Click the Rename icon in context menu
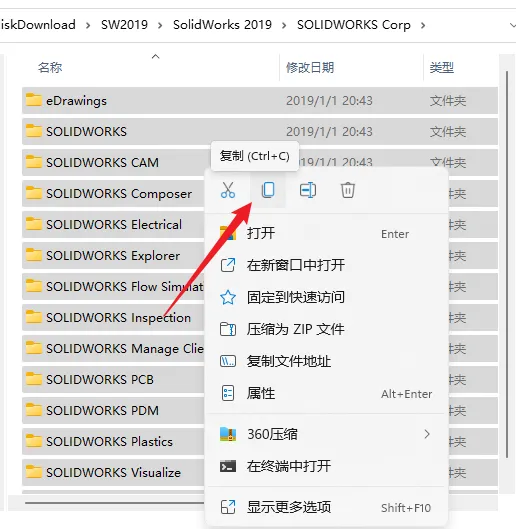516x529 pixels. 308,190
